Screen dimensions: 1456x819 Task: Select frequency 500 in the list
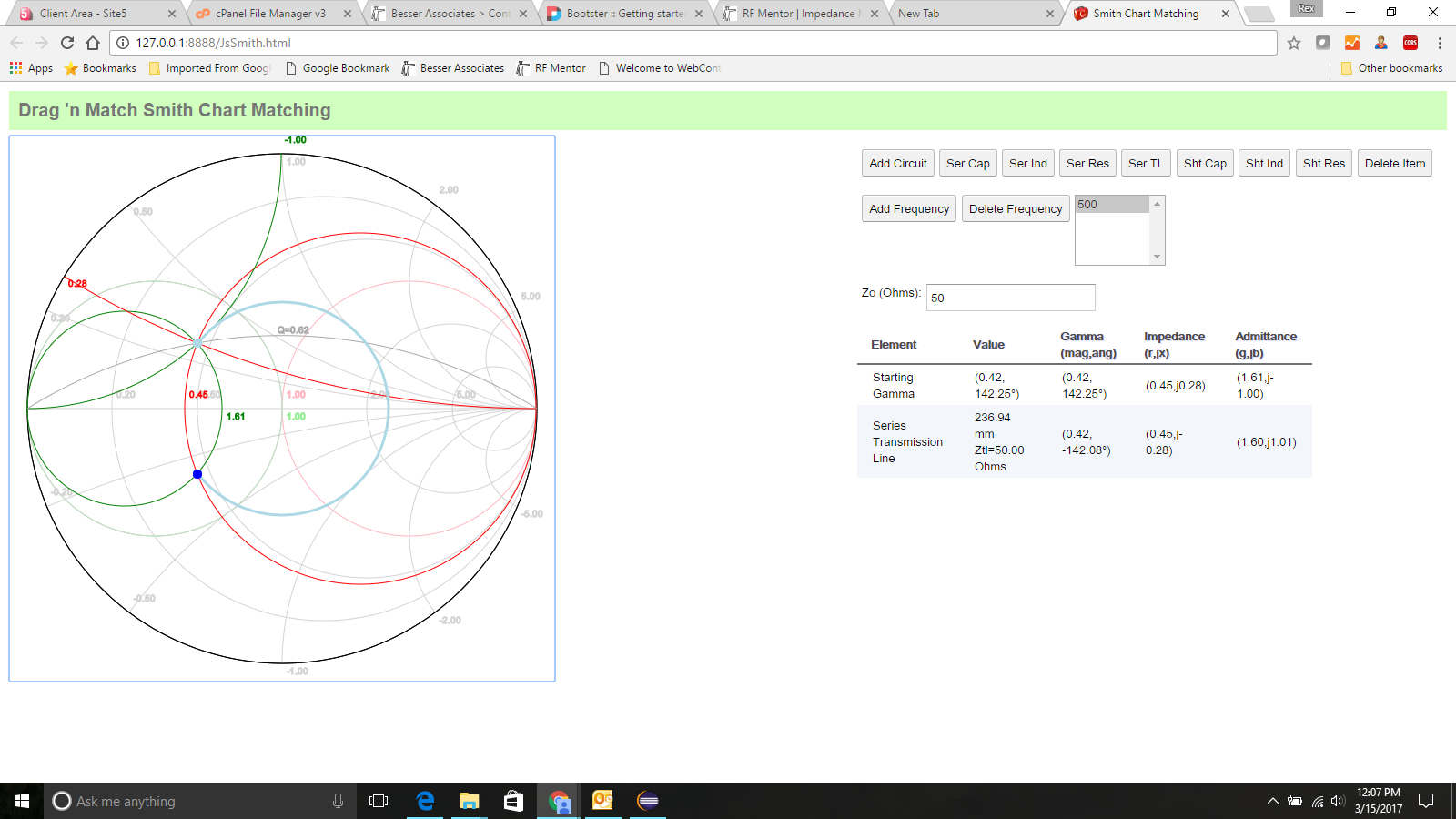click(x=1112, y=205)
